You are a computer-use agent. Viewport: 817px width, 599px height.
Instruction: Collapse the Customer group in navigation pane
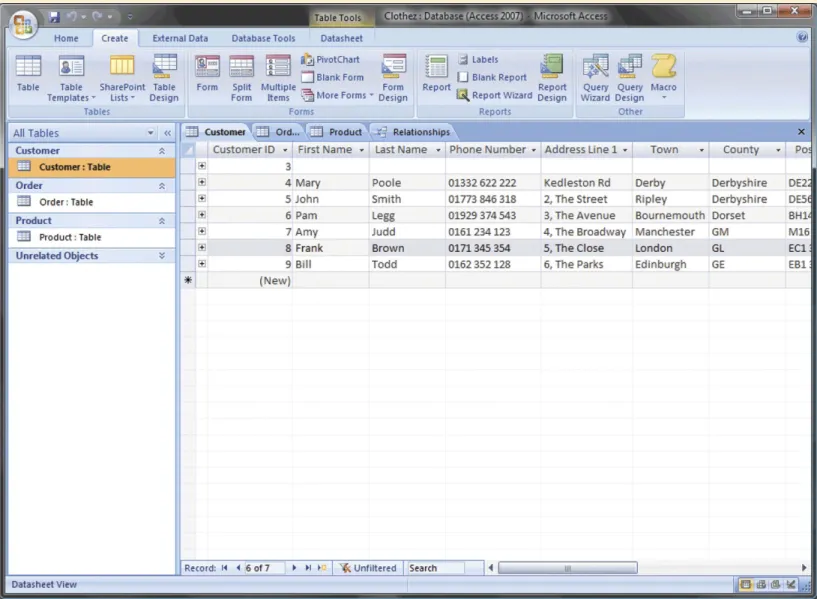162,151
